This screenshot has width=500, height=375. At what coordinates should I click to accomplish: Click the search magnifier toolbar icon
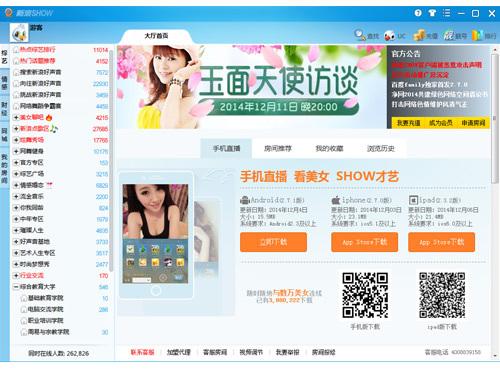(x=360, y=35)
